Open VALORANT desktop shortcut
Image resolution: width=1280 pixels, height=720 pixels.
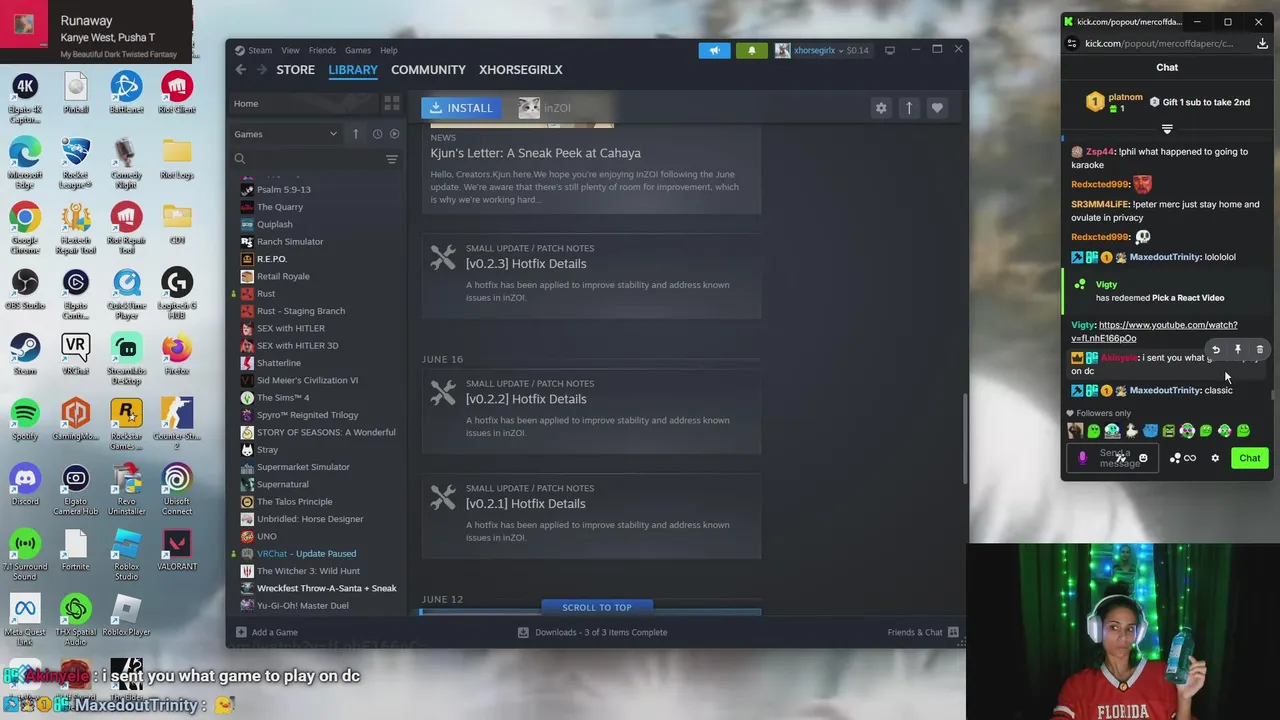pyautogui.click(x=177, y=551)
